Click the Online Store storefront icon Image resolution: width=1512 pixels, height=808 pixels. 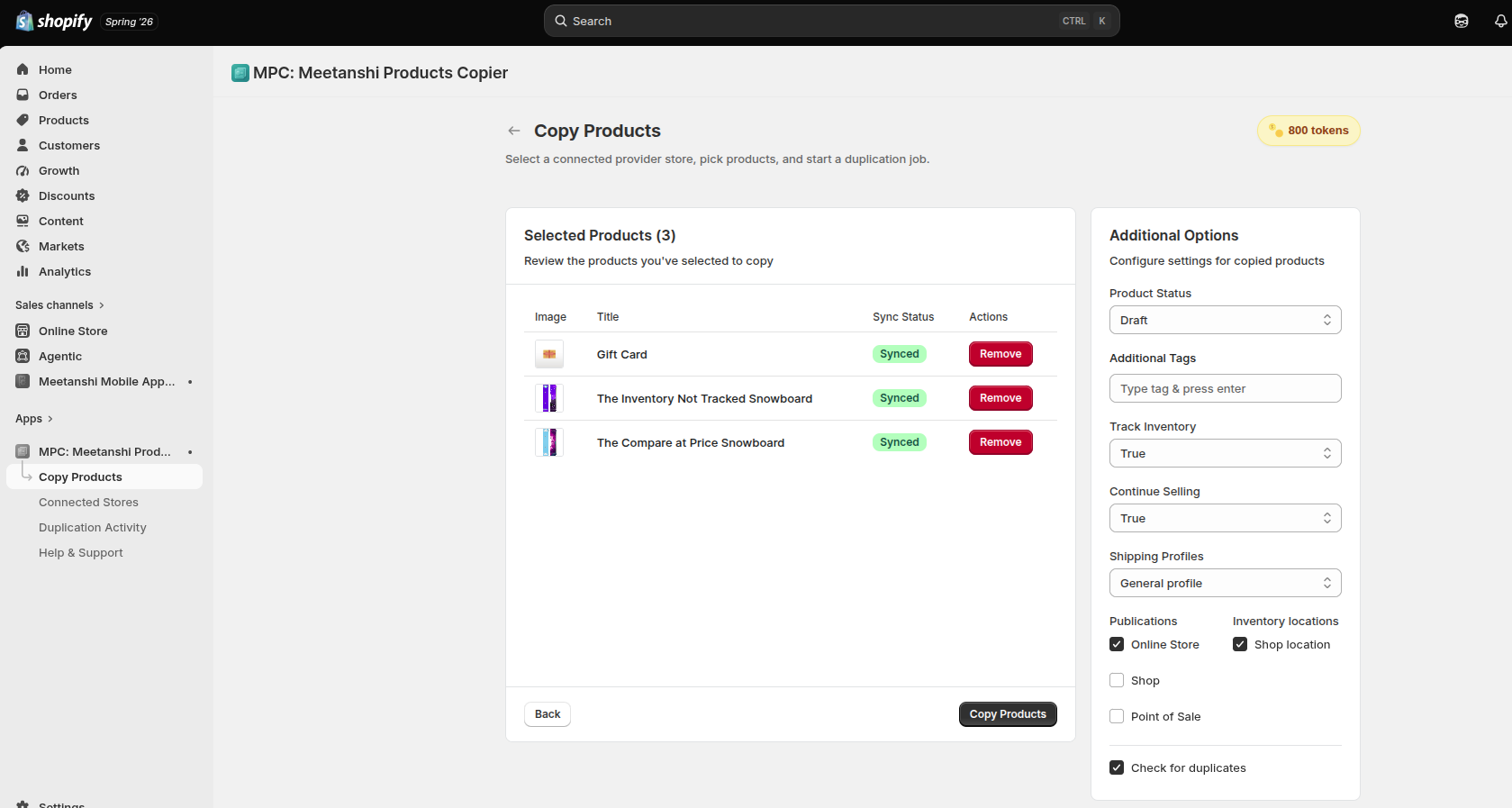23,331
